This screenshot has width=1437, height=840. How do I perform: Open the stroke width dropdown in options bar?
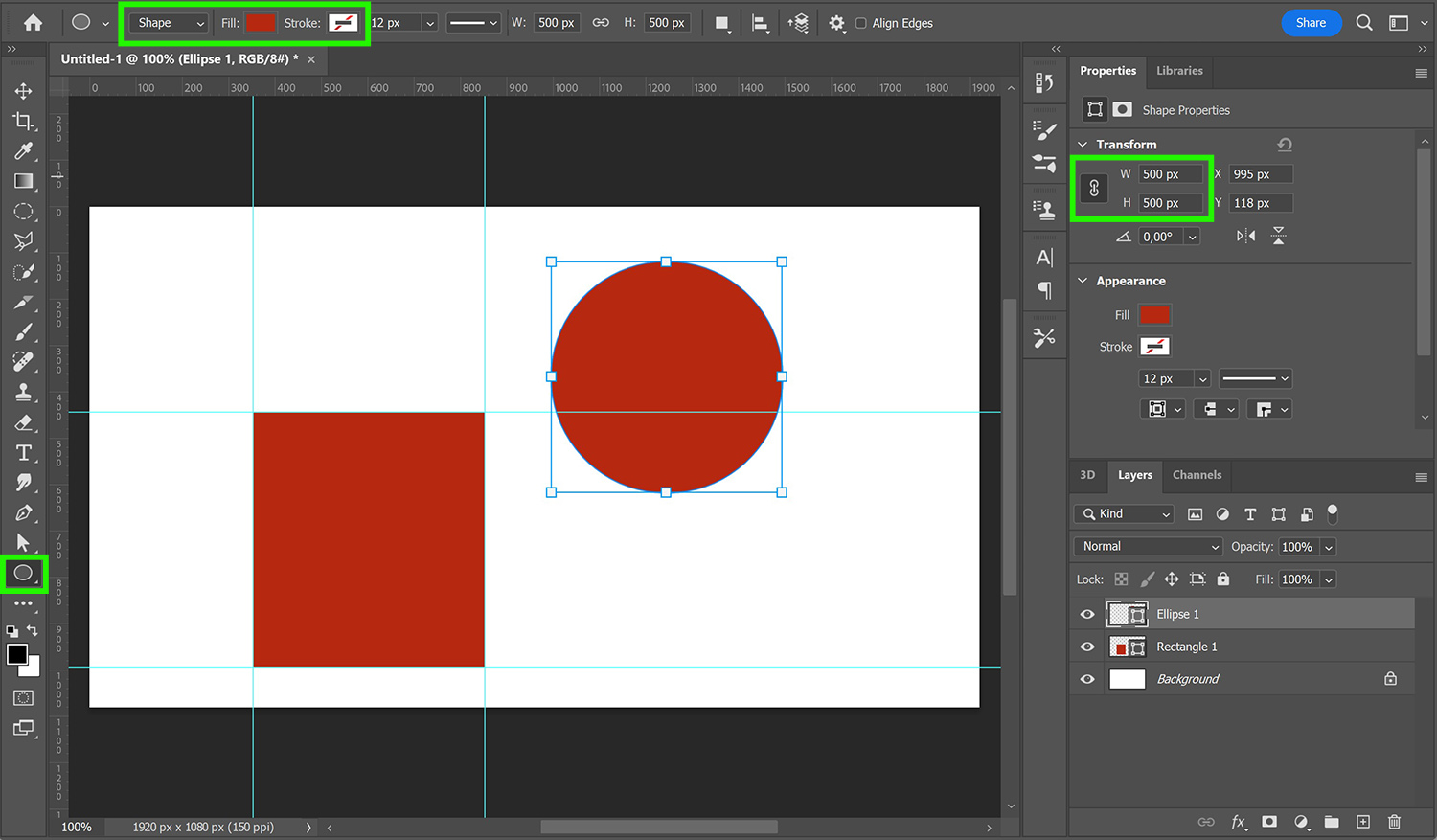[429, 23]
